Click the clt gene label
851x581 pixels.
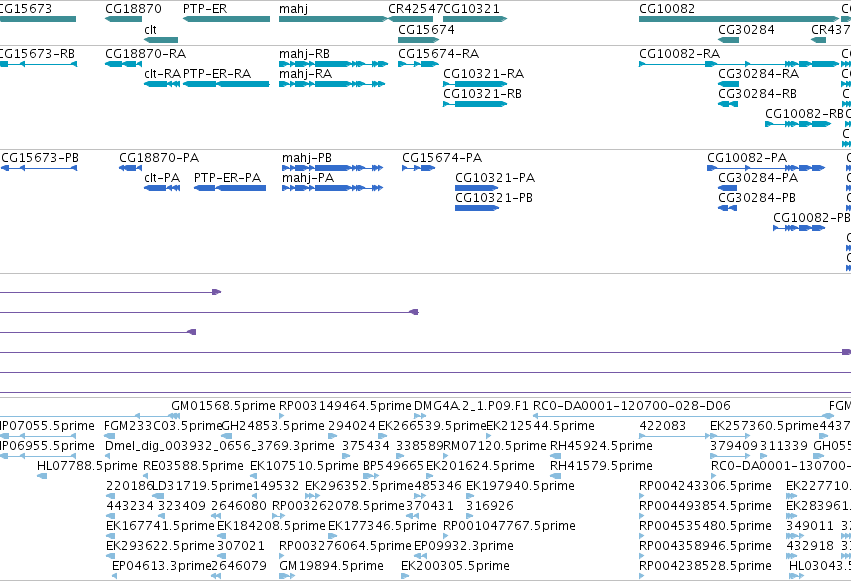[150, 29]
